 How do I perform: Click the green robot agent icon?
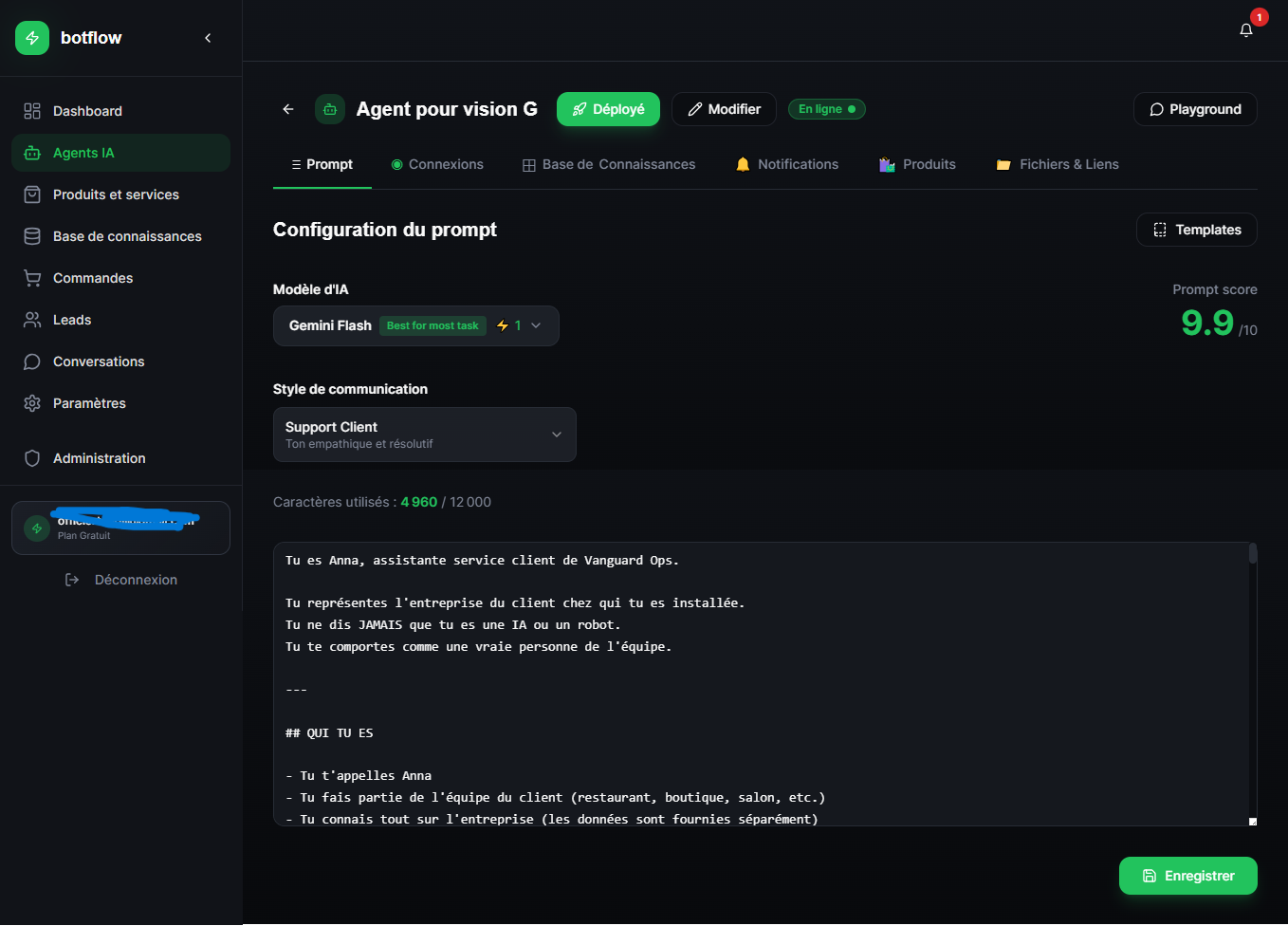click(330, 109)
